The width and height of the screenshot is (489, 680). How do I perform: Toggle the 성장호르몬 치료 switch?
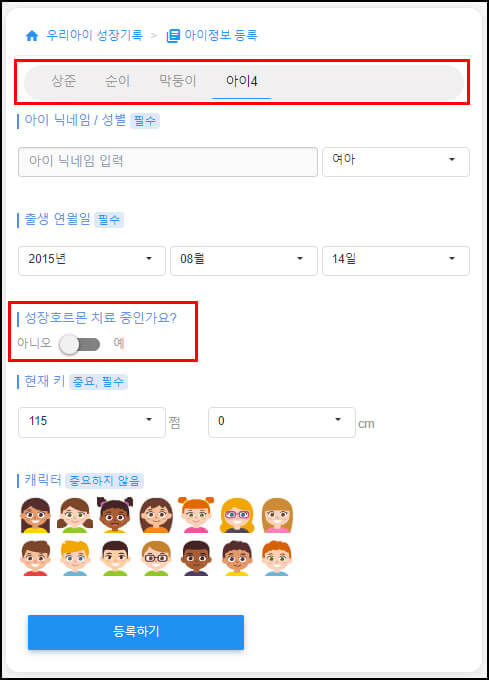pyautogui.click(x=80, y=345)
